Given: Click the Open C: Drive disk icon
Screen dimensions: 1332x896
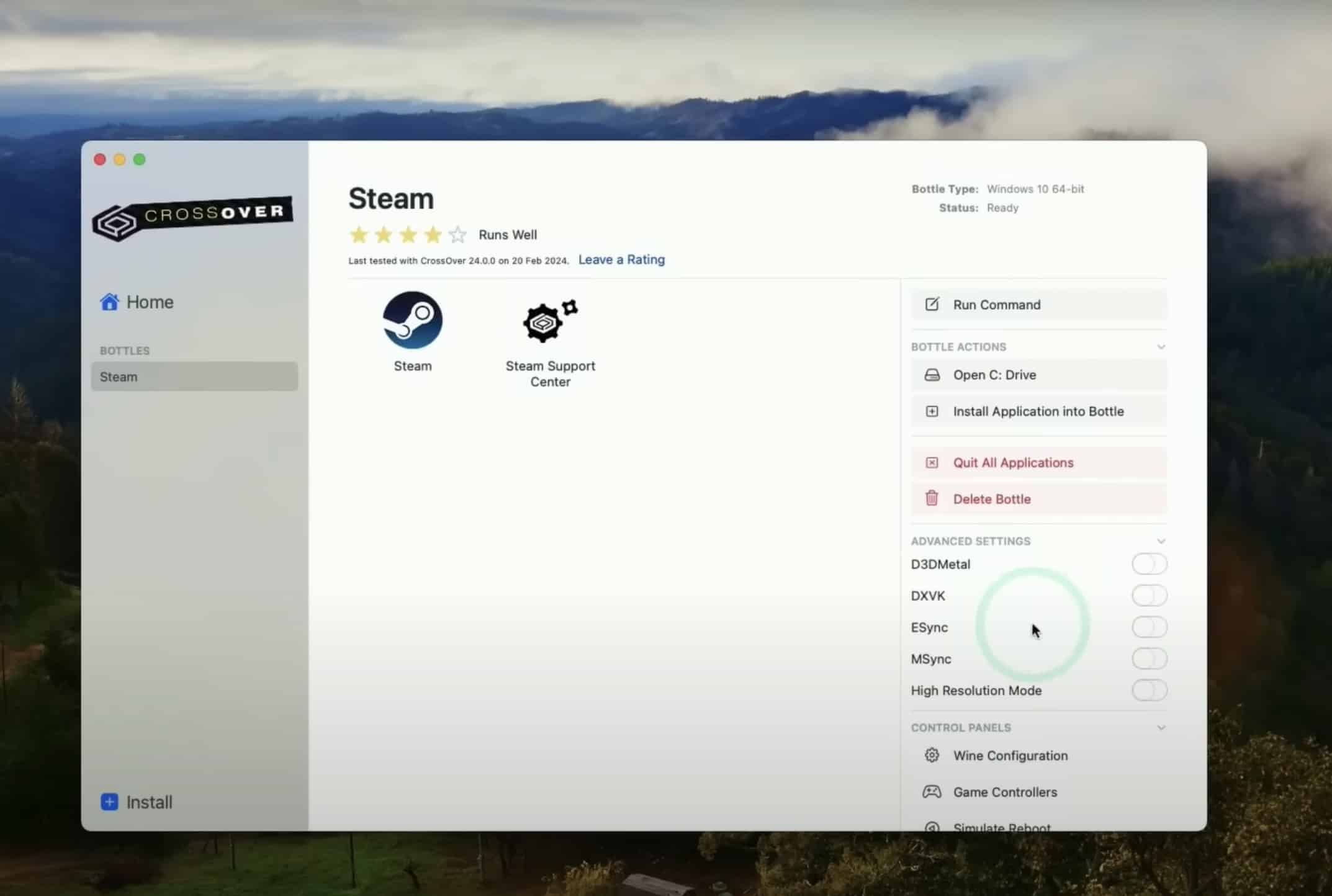Looking at the screenshot, I should tap(932, 375).
